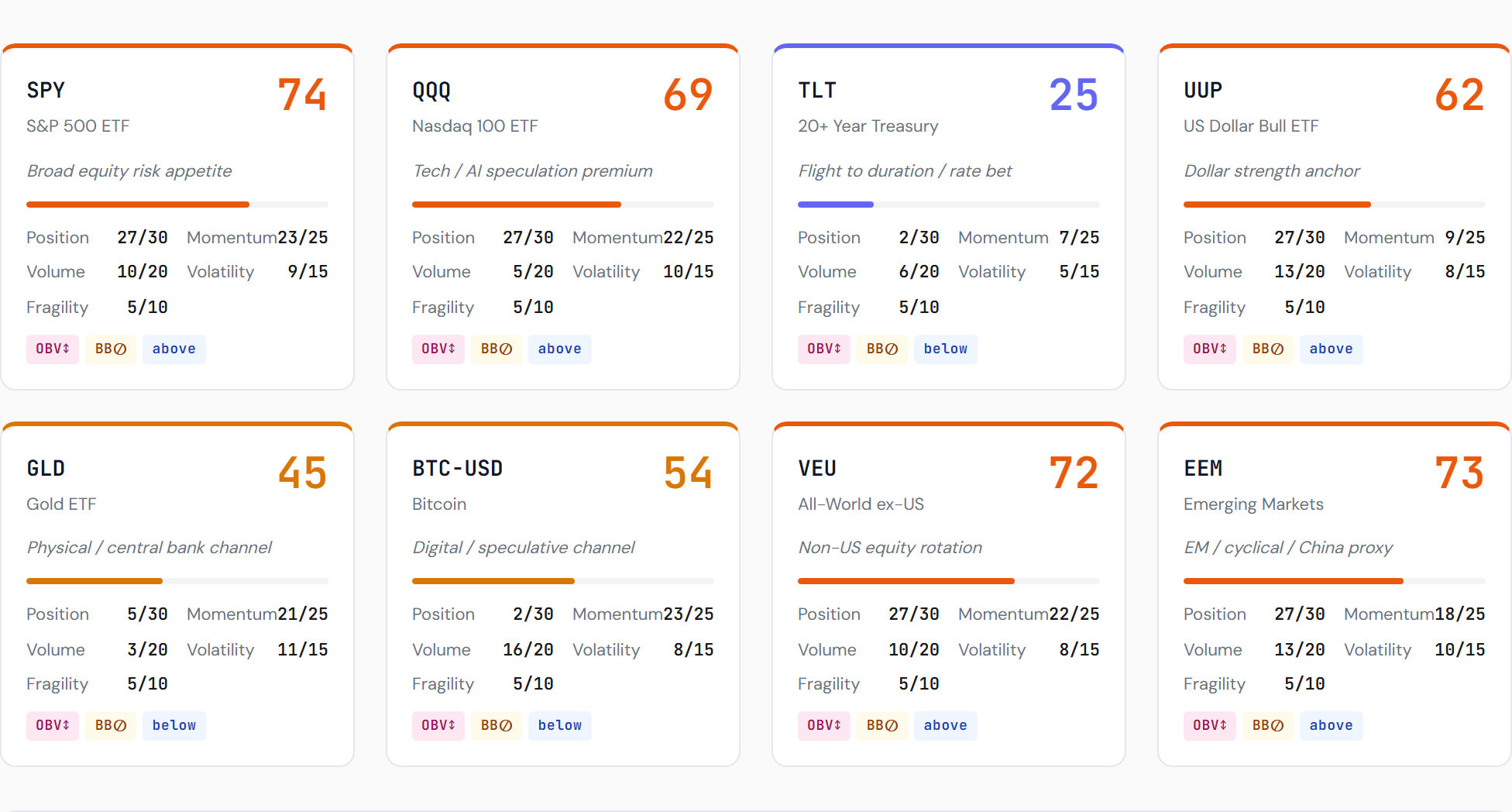1512x812 pixels.
Task: Click the EEM score progress bar
Action: click(1335, 581)
